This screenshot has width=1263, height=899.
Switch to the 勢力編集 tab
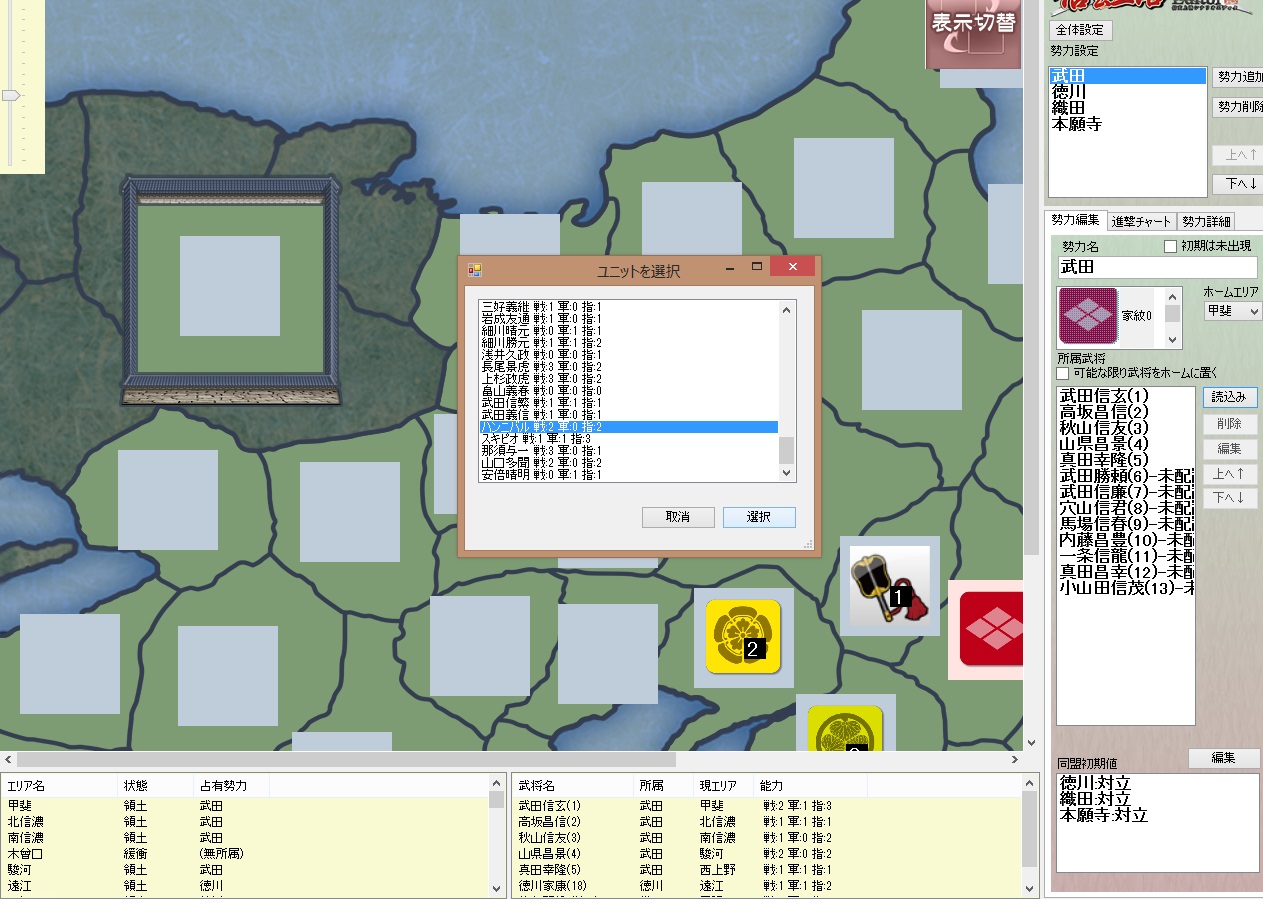(x=1074, y=221)
